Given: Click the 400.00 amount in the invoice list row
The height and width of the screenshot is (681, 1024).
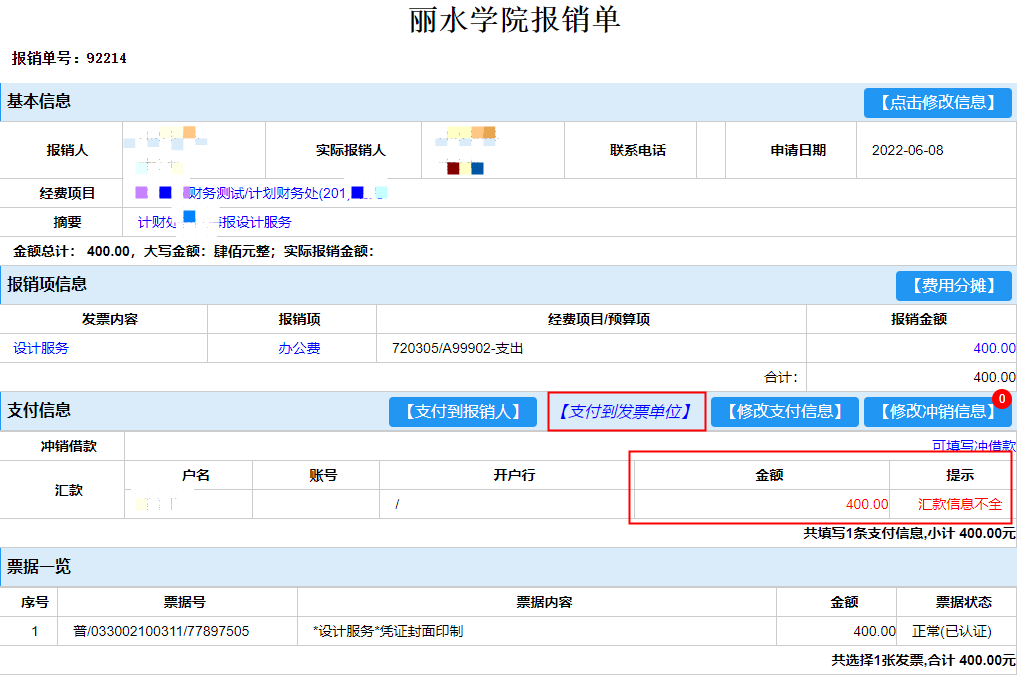Looking at the screenshot, I should point(874,631).
